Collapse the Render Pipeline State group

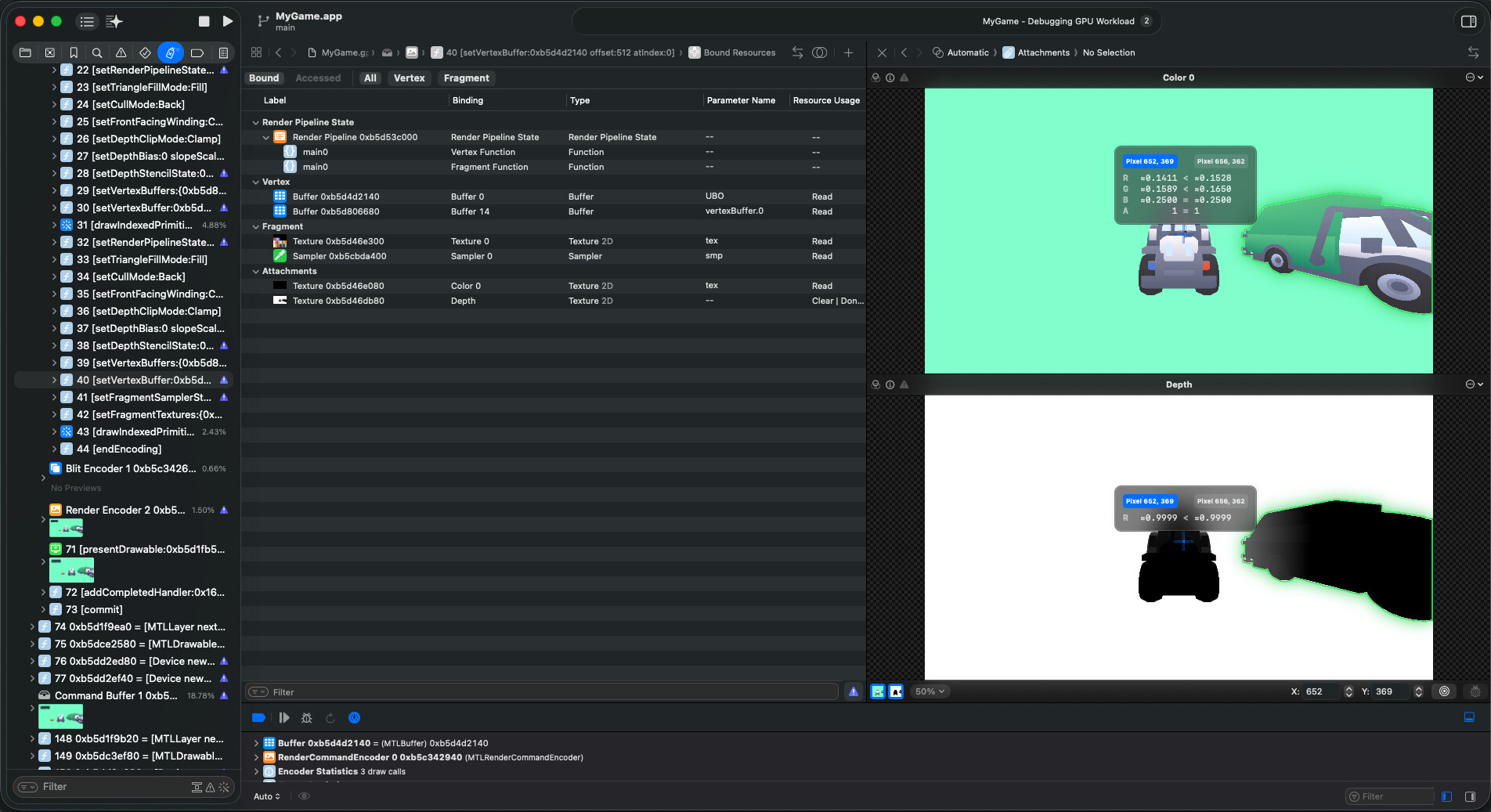coord(256,122)
